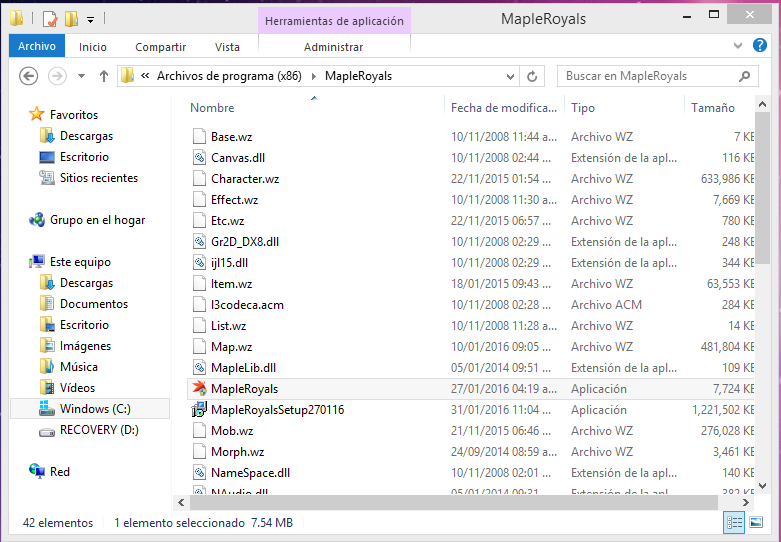The image size is (781, 542).
Task: Open the Customize Quick Access Toolbar dropdown
Action: point(90,19)
